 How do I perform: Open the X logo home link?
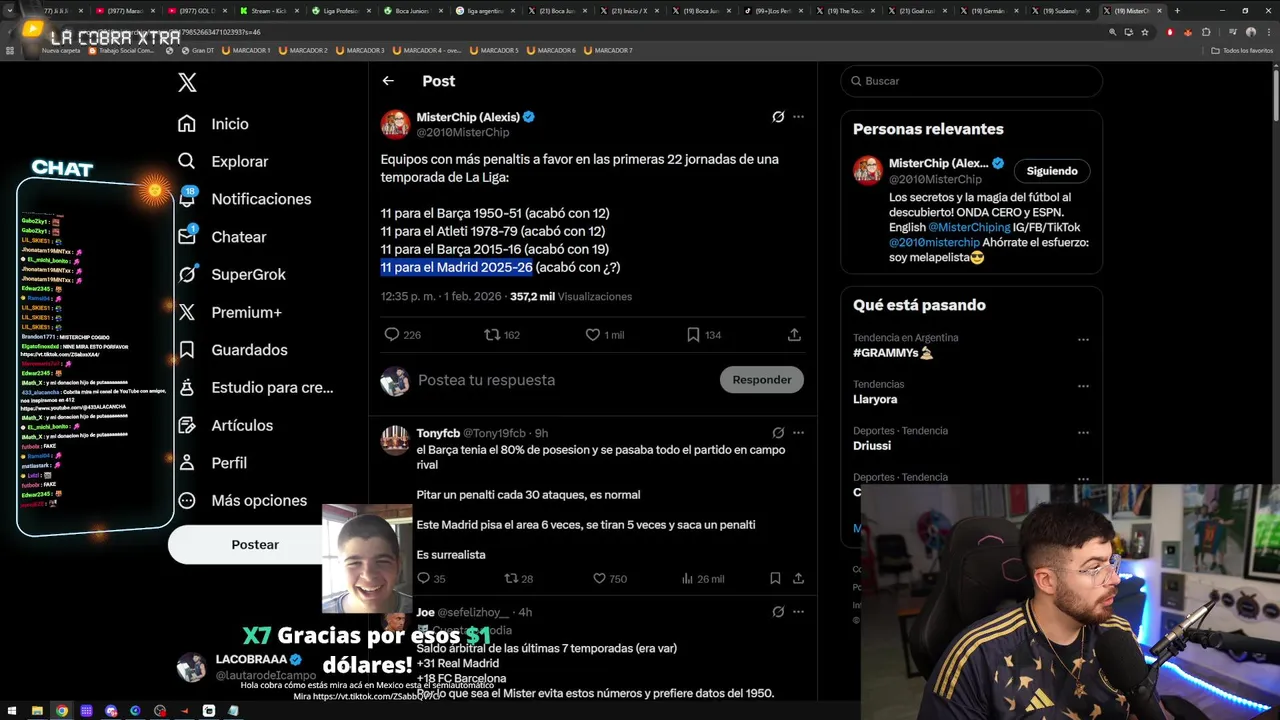pos(187,83)
